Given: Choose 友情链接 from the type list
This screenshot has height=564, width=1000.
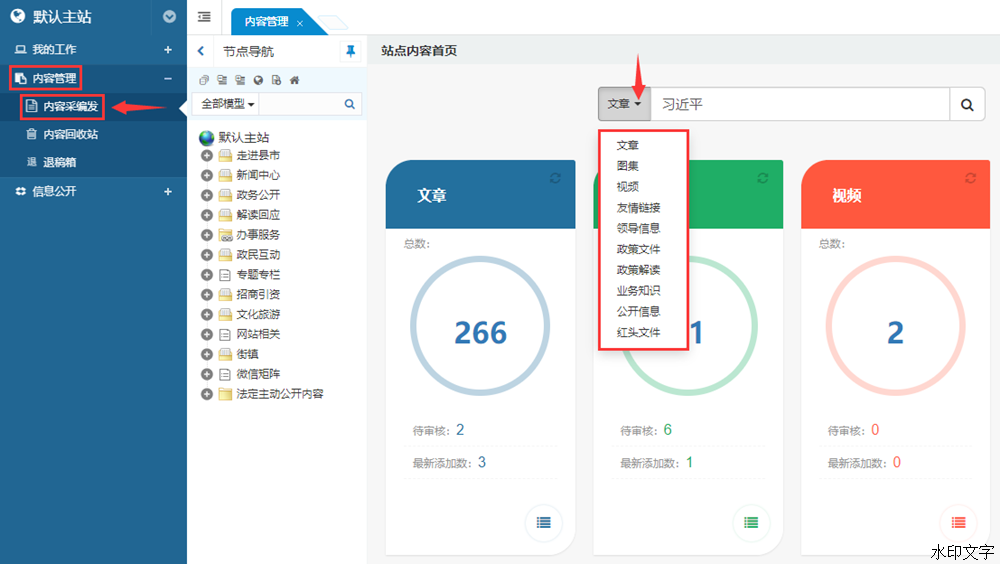Looking at the screenshot, I should tap(638, 208).
